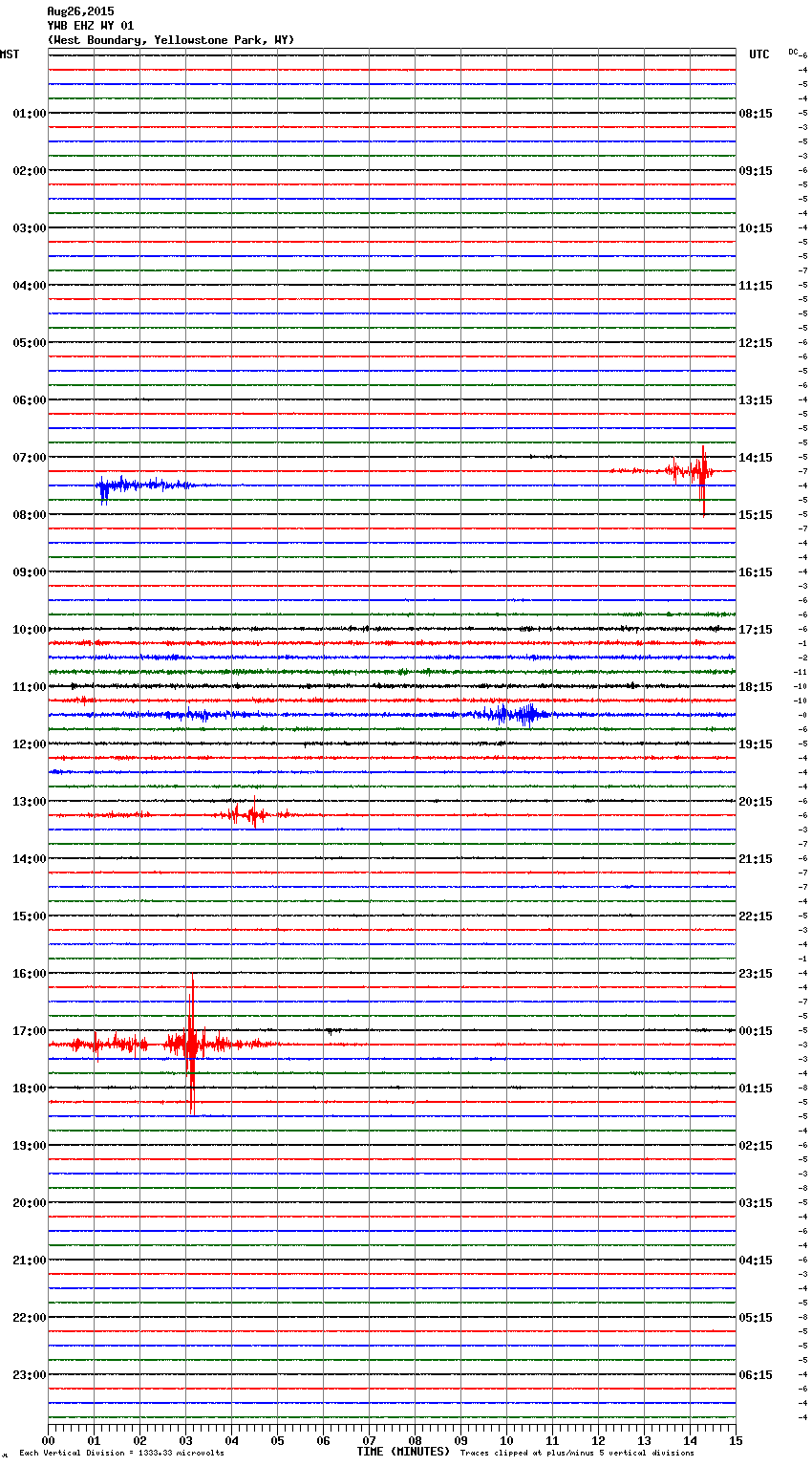Click the 09:15 UTC time label
The image size is (812, 1466).
[756, 171]
